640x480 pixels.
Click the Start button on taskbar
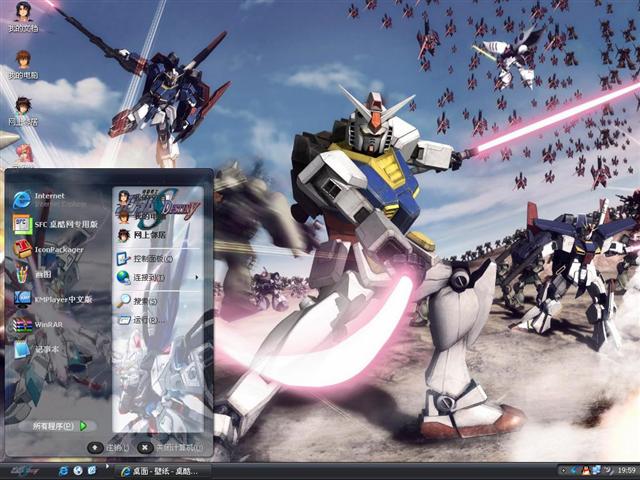pyautogui.click(x=24, y=471)
